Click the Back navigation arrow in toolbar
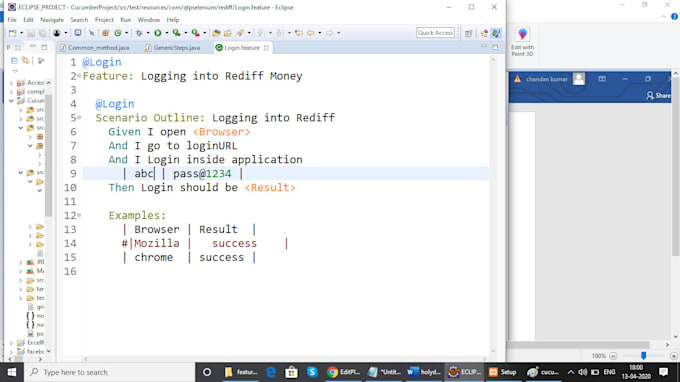This screenshot has height=382, width=680. [311, 33]
